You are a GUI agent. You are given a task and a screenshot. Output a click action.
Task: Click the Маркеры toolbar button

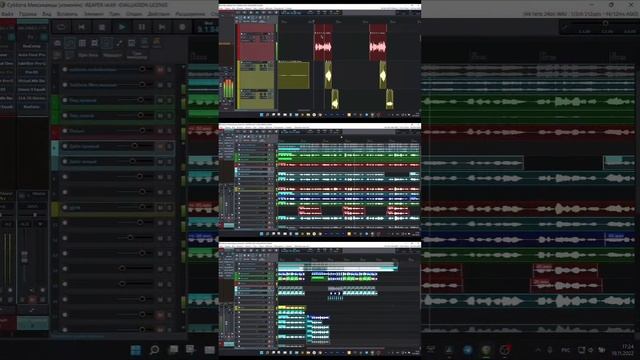(112, 55)
